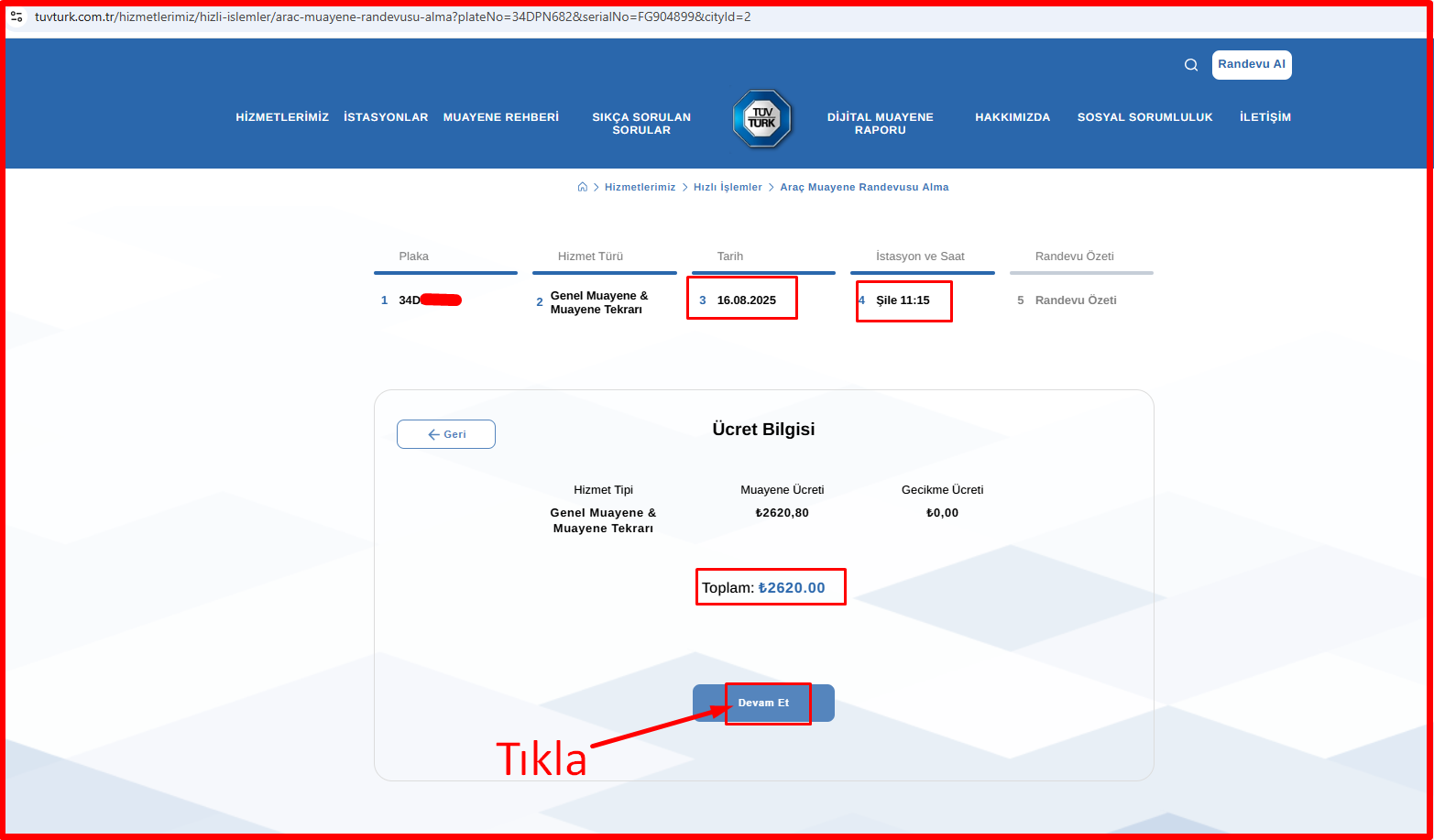
Task: Open the SOSYAL SORUMLULUK menu
Action: tap(1145, 117)
